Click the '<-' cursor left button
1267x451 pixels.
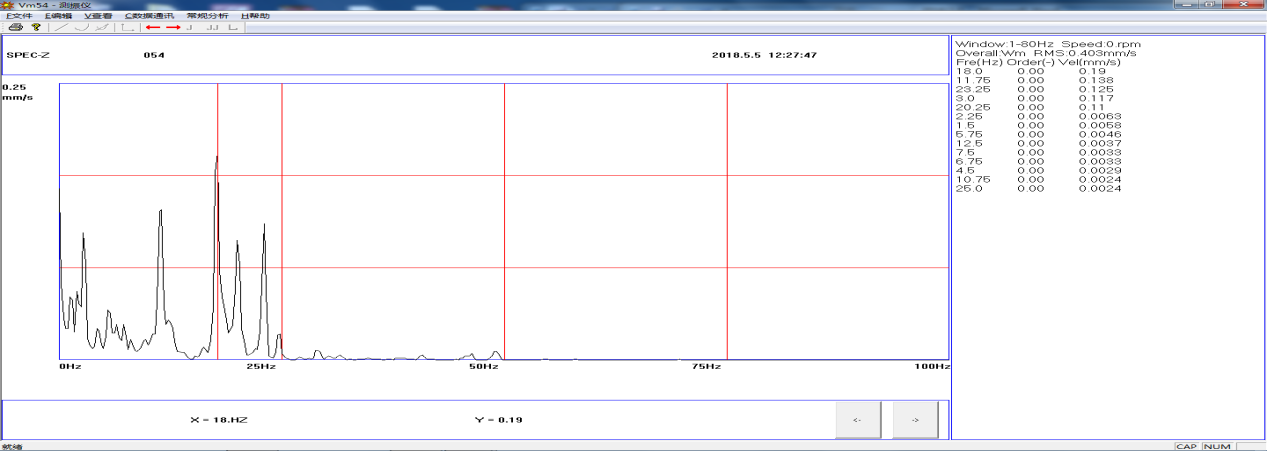click(857, 420)
